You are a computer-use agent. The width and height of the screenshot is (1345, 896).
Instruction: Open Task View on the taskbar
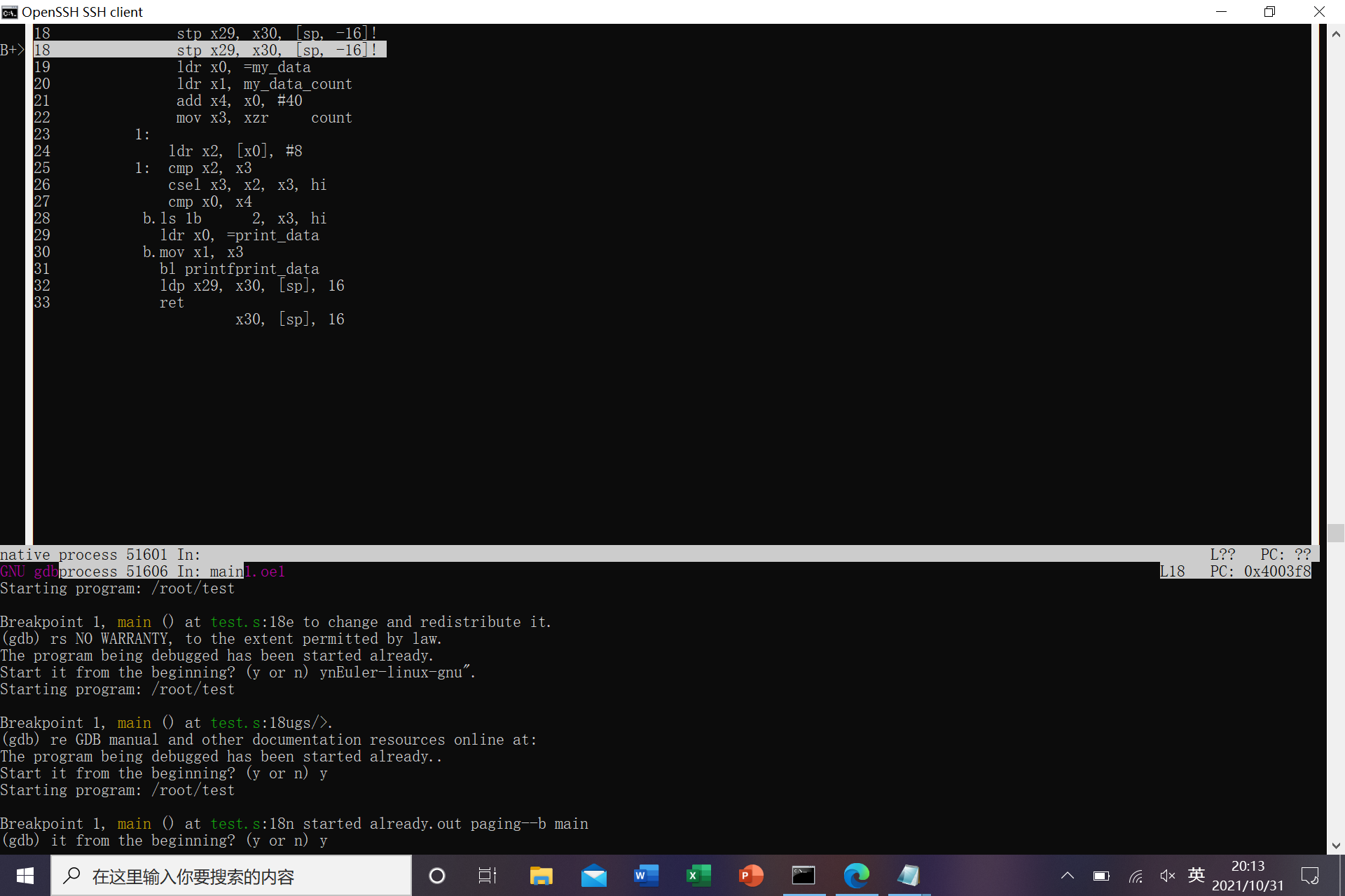point(488,876)
